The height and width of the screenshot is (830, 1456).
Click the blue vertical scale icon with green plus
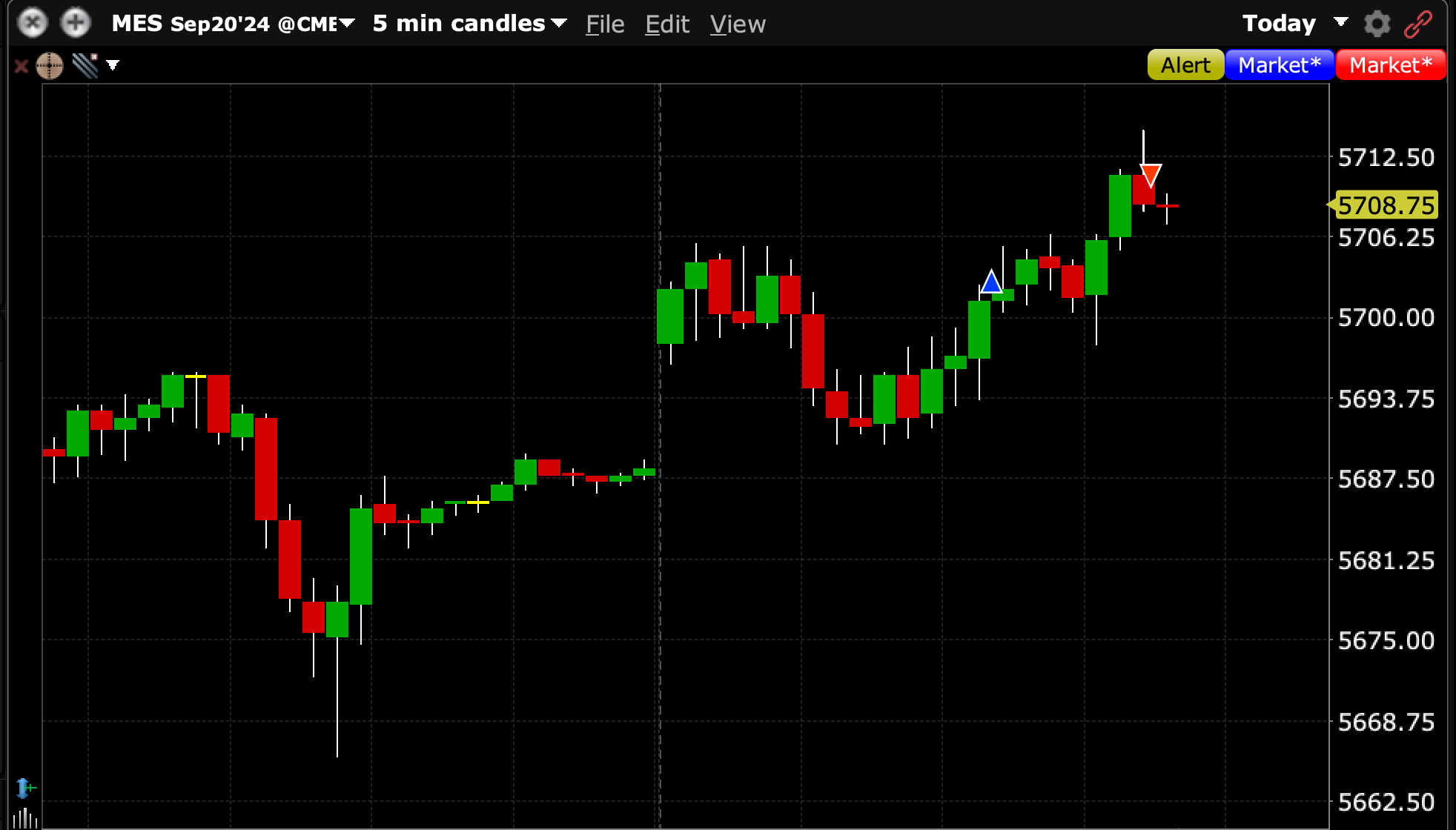[24, 787]
